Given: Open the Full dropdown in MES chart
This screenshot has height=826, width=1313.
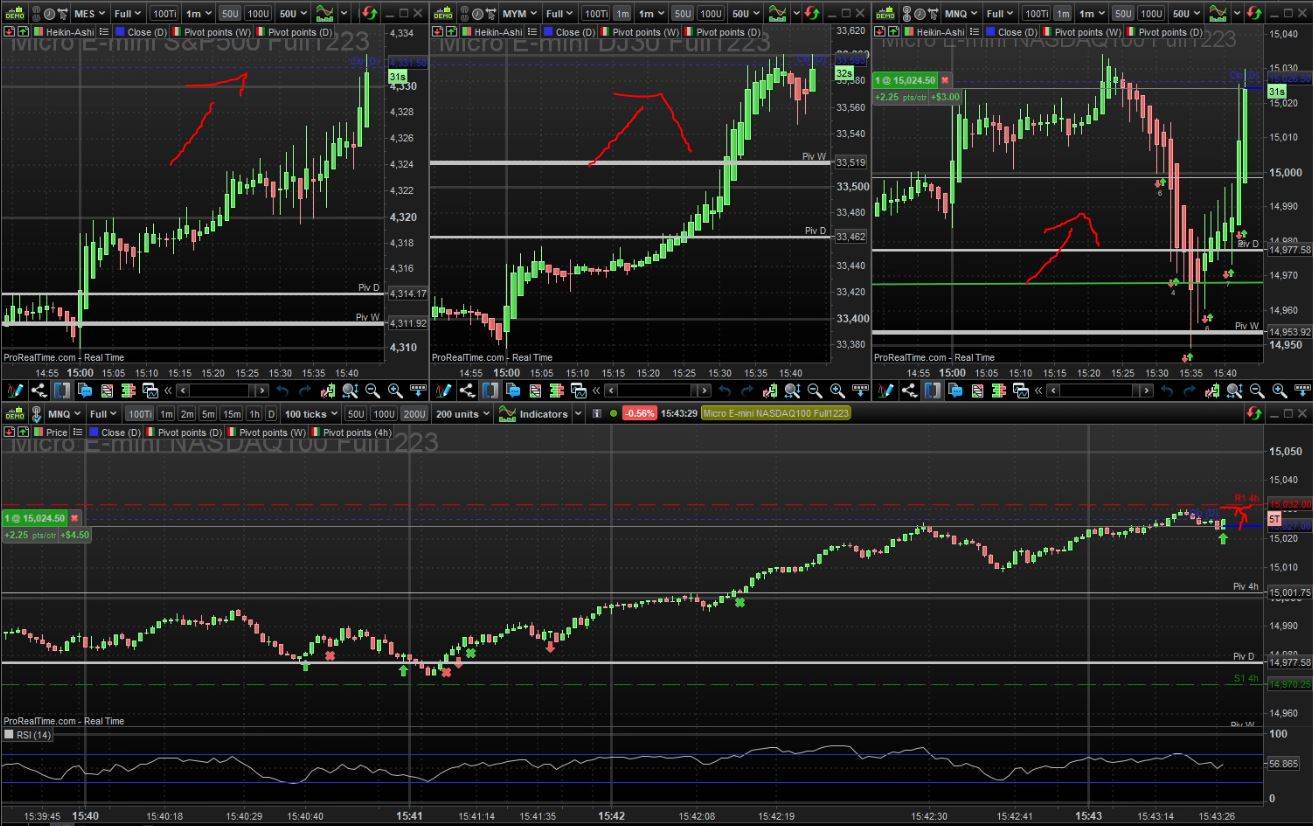Looking at the screenshot, I should click(128, 14).
